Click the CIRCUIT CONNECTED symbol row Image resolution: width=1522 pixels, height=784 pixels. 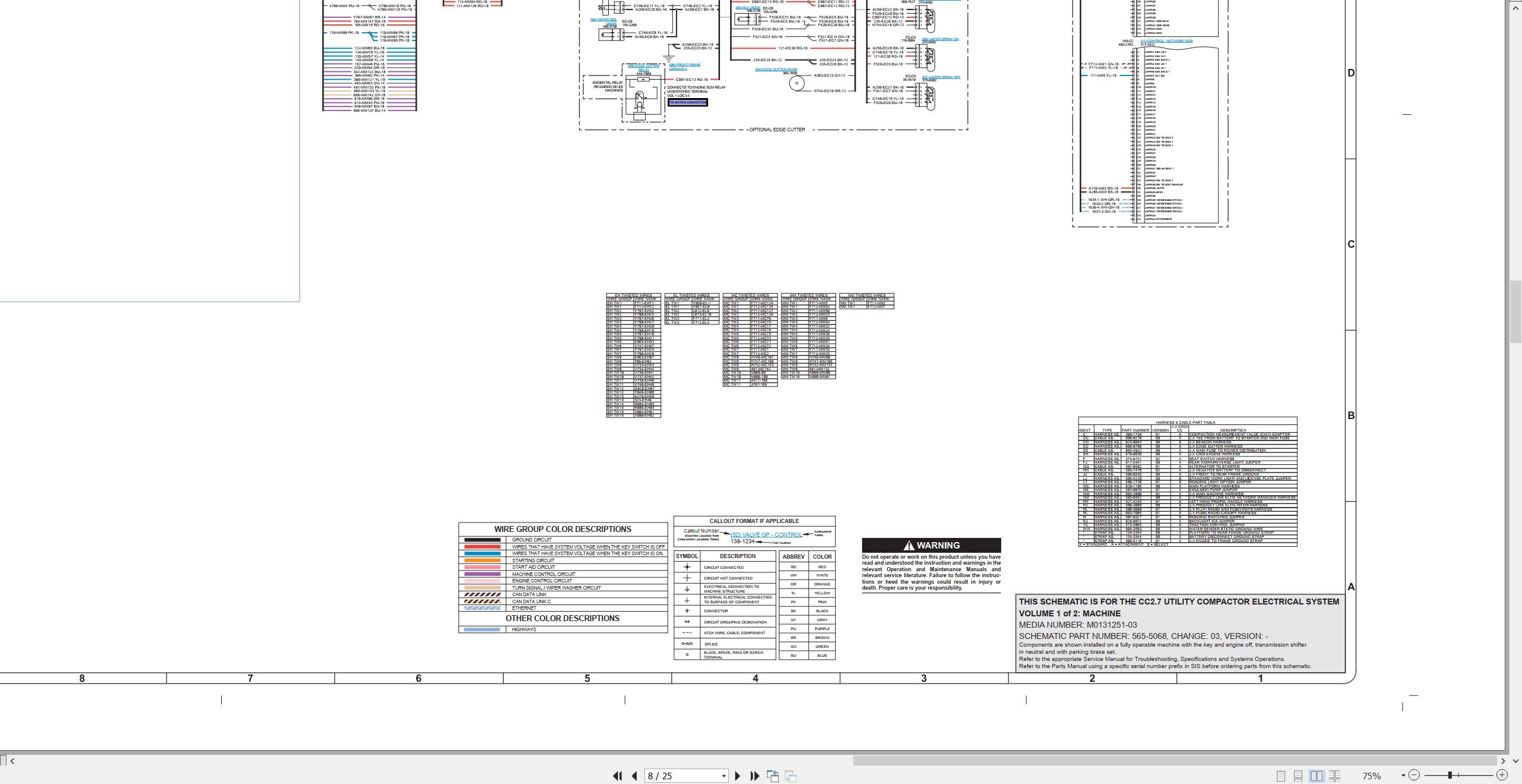pos(725,568)
